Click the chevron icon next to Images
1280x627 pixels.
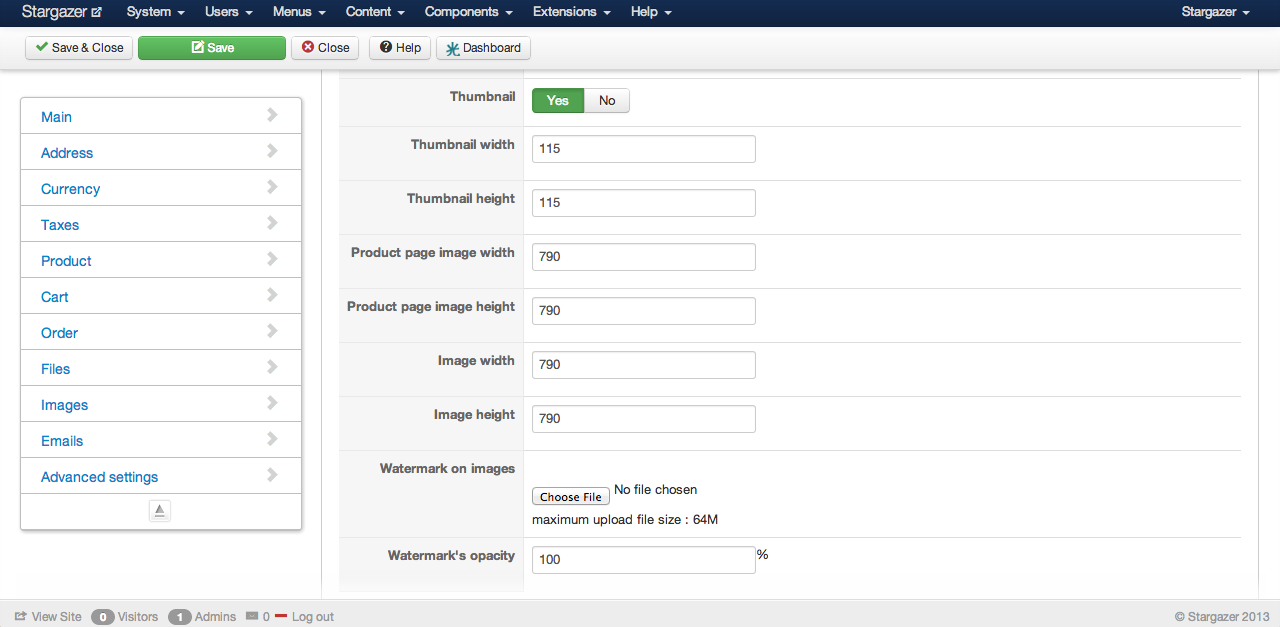pos(272,403)
